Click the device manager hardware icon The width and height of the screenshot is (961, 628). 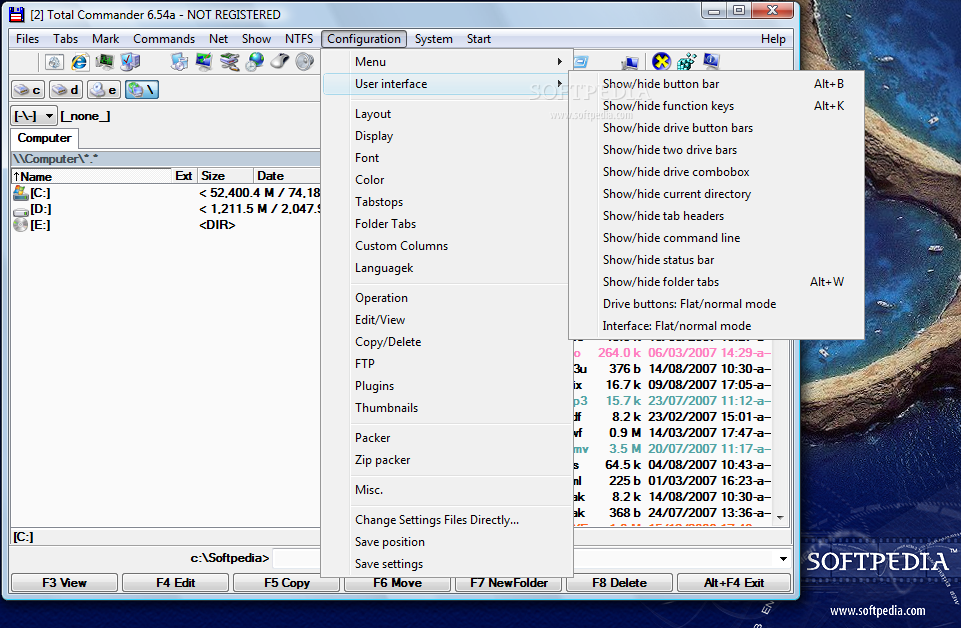click(x=229, y=62)
